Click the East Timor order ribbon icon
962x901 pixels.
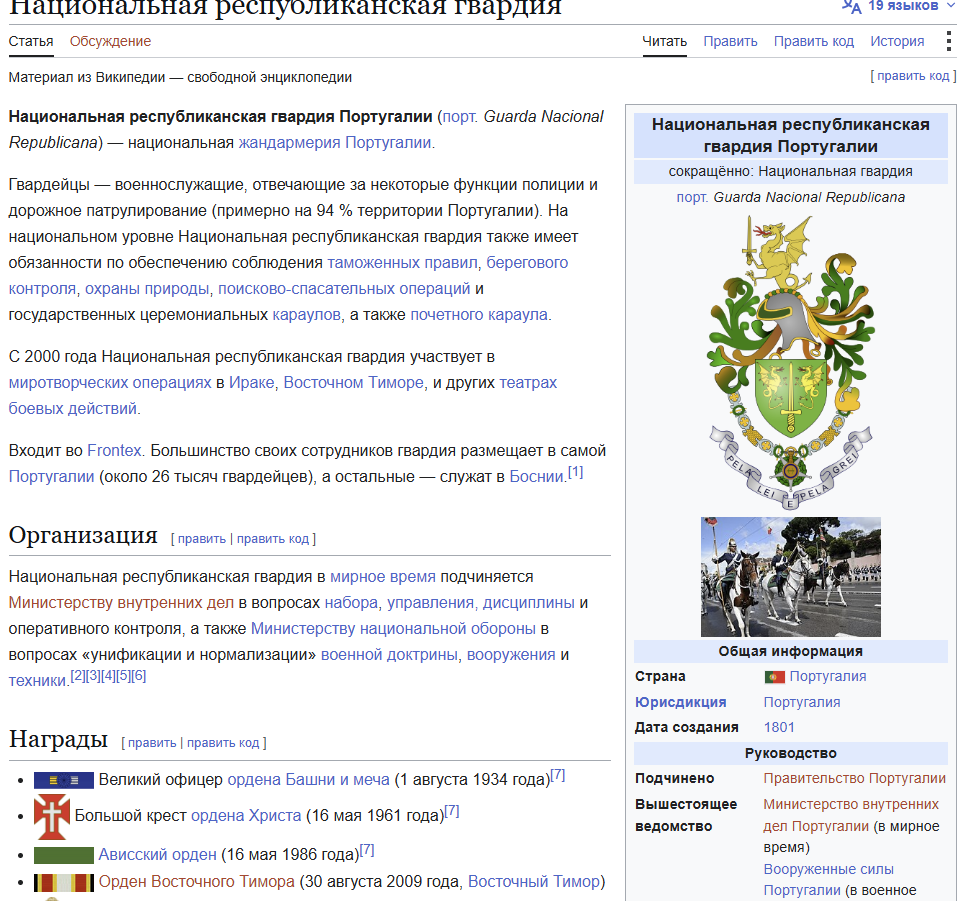64,883
